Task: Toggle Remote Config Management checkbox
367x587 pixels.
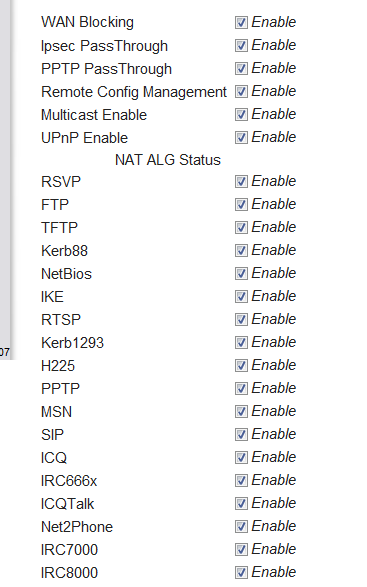Action: pos(241,91)
